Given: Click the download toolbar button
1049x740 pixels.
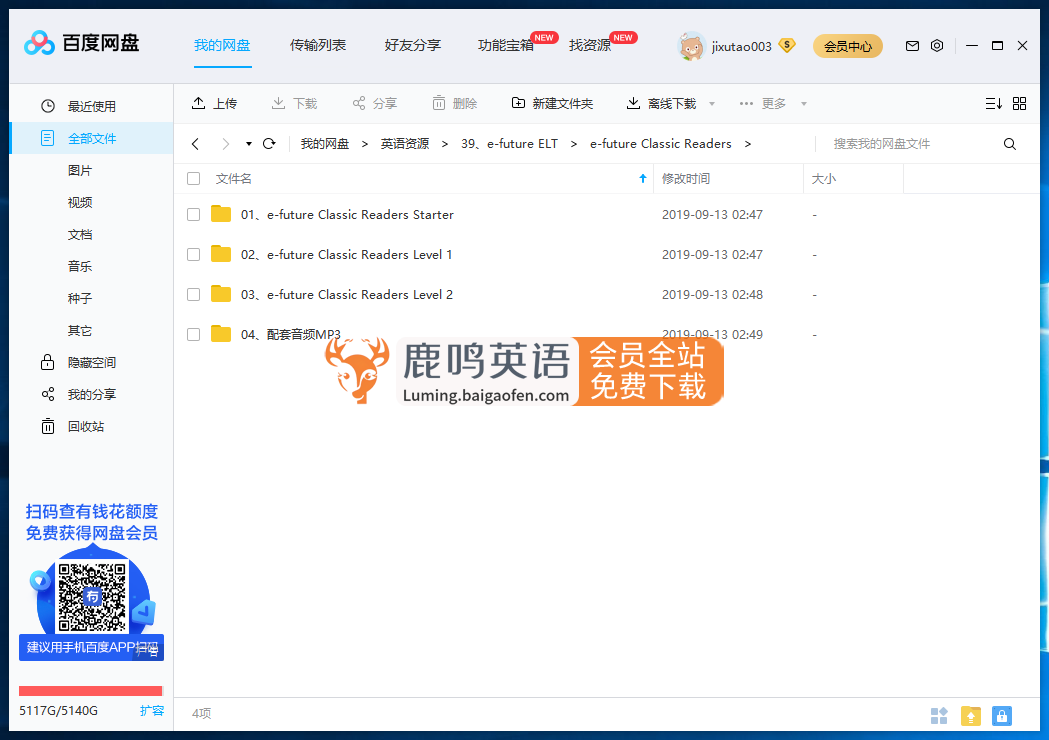Looking at the screenshot, I should point(294,103).
